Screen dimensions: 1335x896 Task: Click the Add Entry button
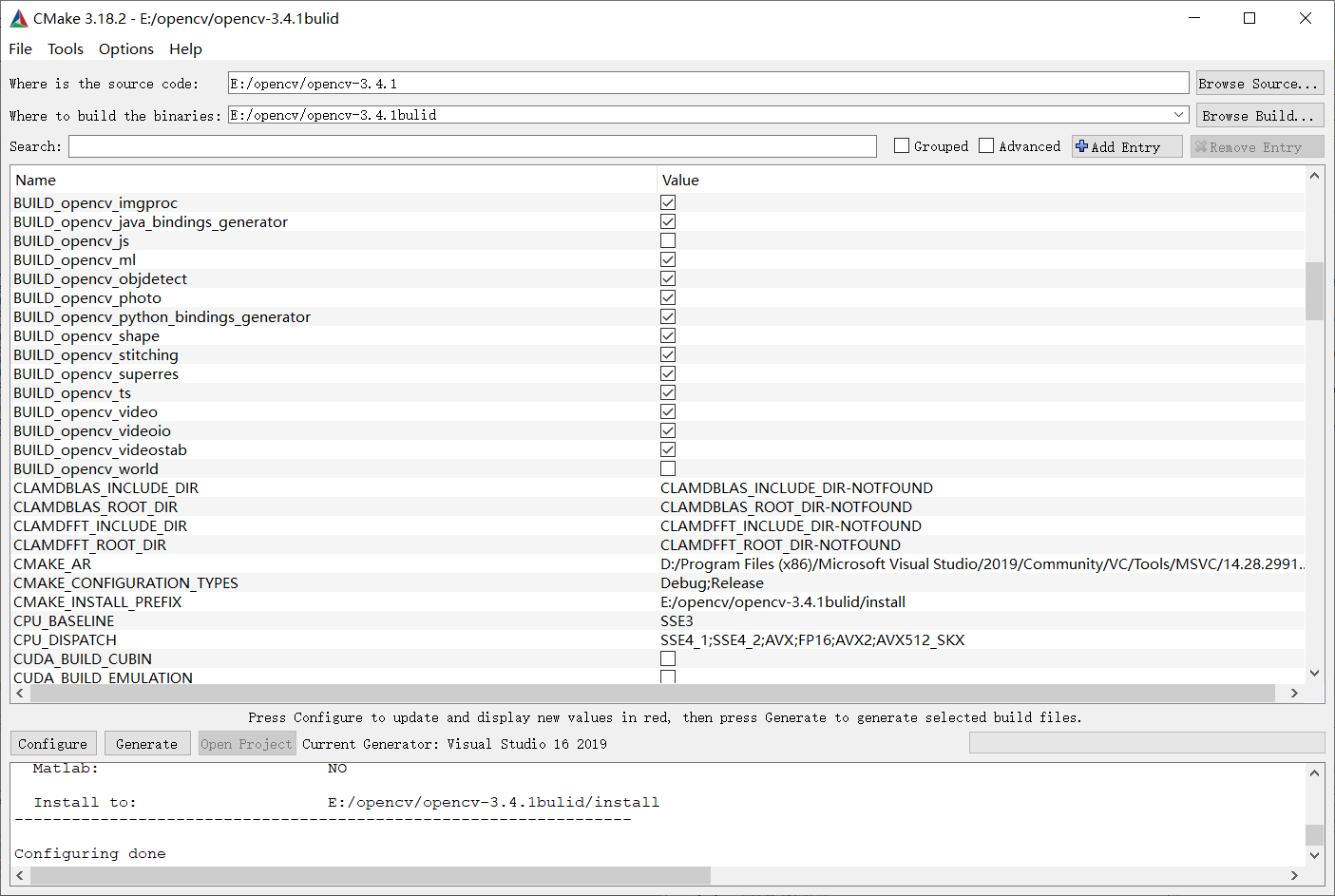tap(1127, 146)
